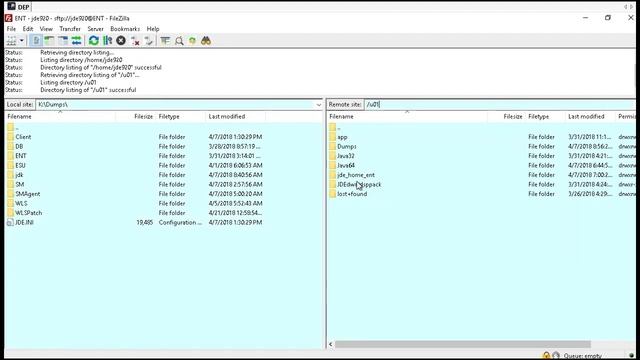Open the View menu
Screen dimensions: 640x360
click(46, 29)
